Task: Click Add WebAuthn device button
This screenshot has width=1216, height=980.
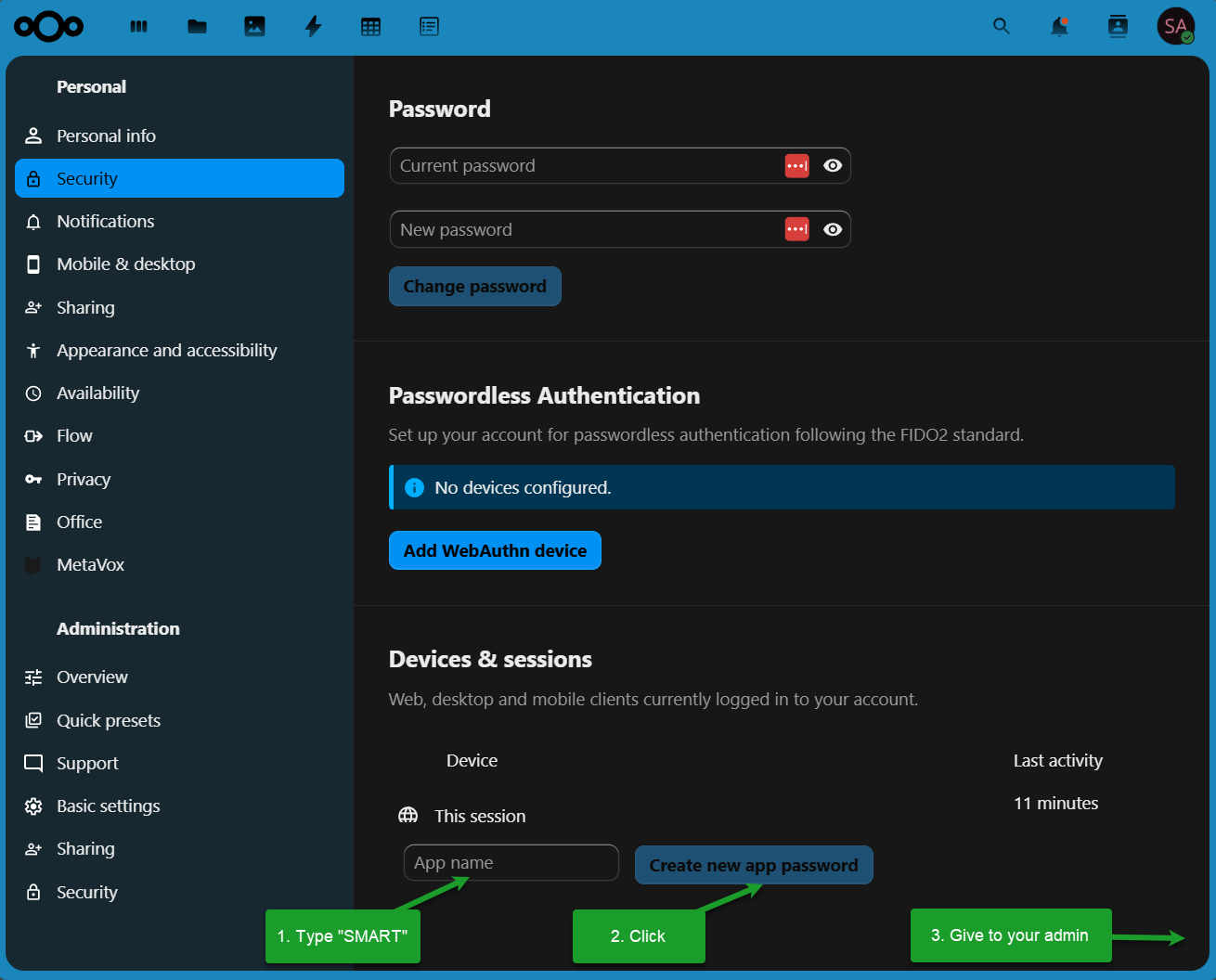Action: (x=495, y=550)
